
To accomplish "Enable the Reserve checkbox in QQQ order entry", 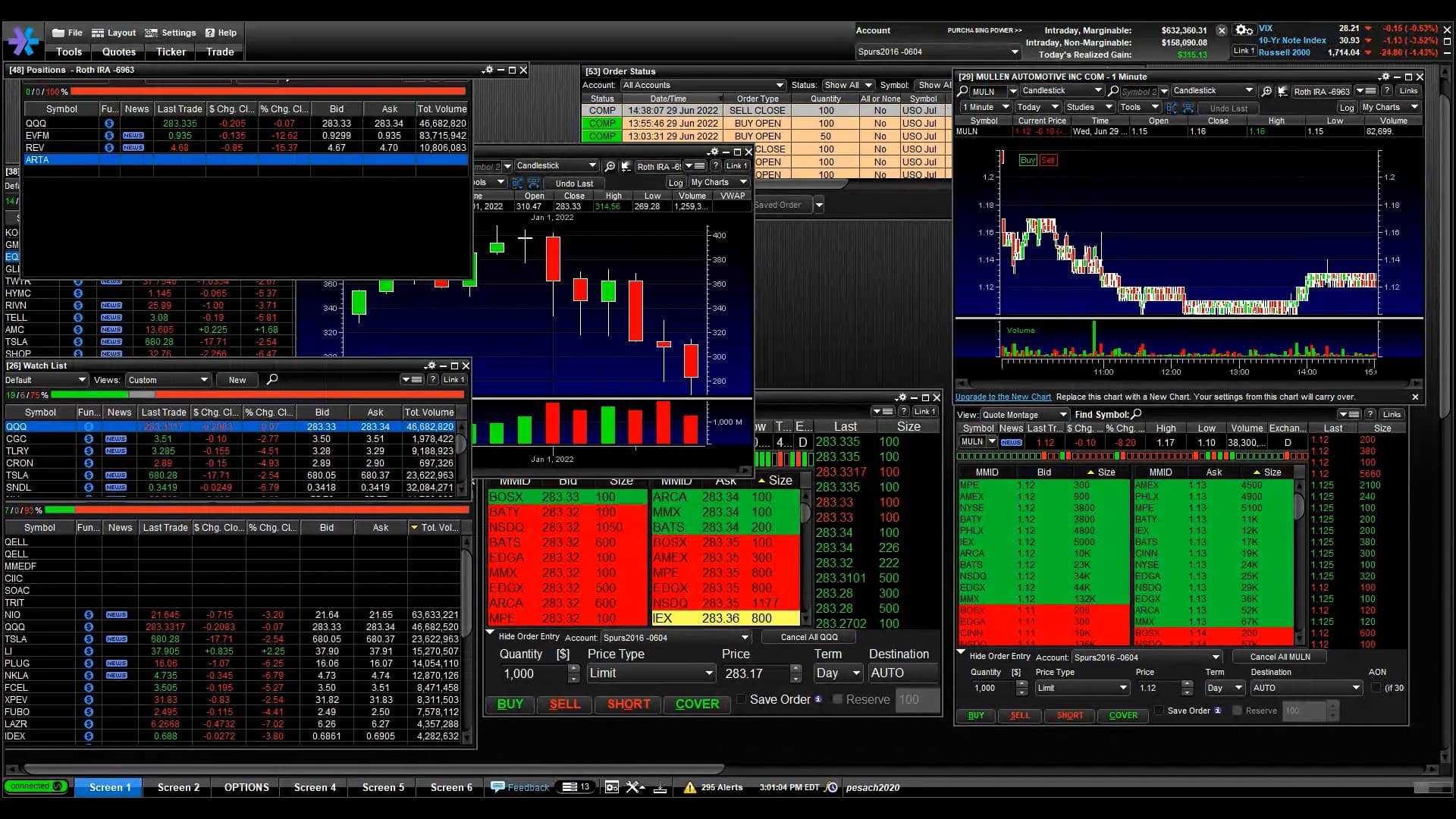I will pyautogui.click(x=838, y=699).
